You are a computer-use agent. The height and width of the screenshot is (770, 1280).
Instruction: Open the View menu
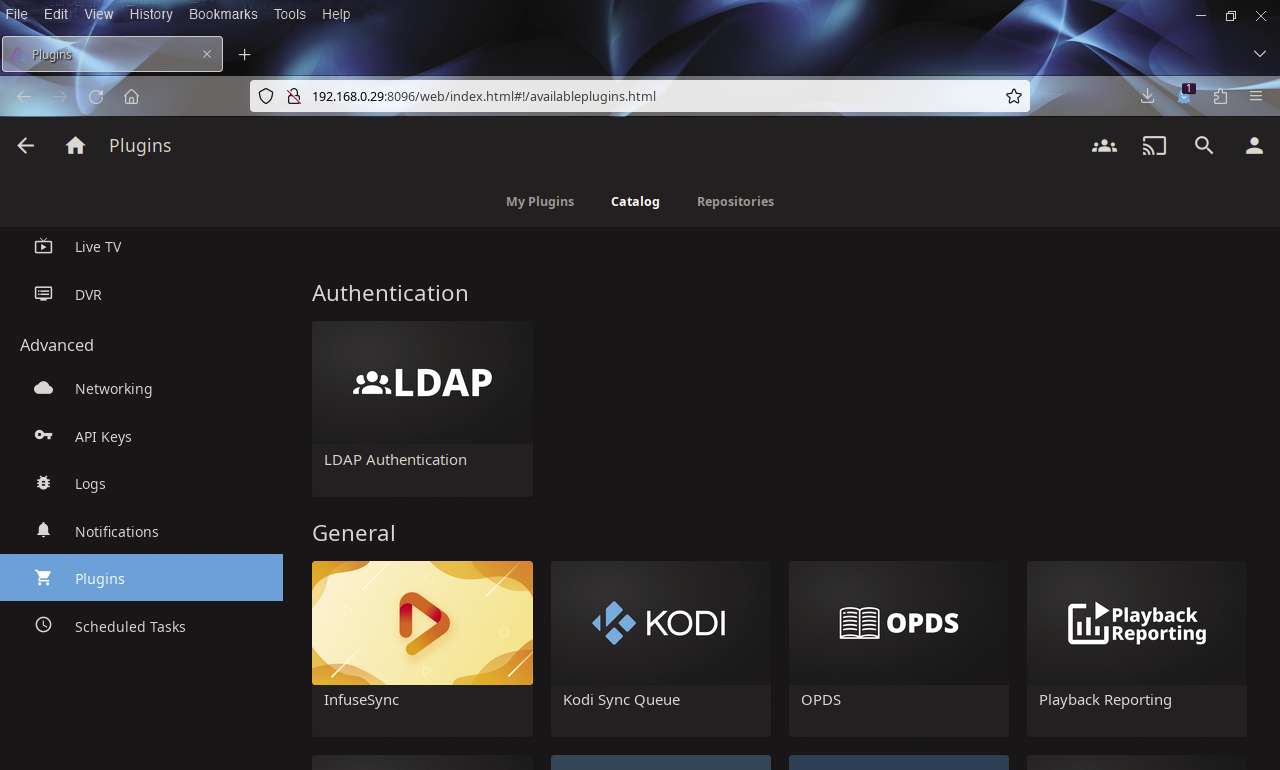[99, 14]
